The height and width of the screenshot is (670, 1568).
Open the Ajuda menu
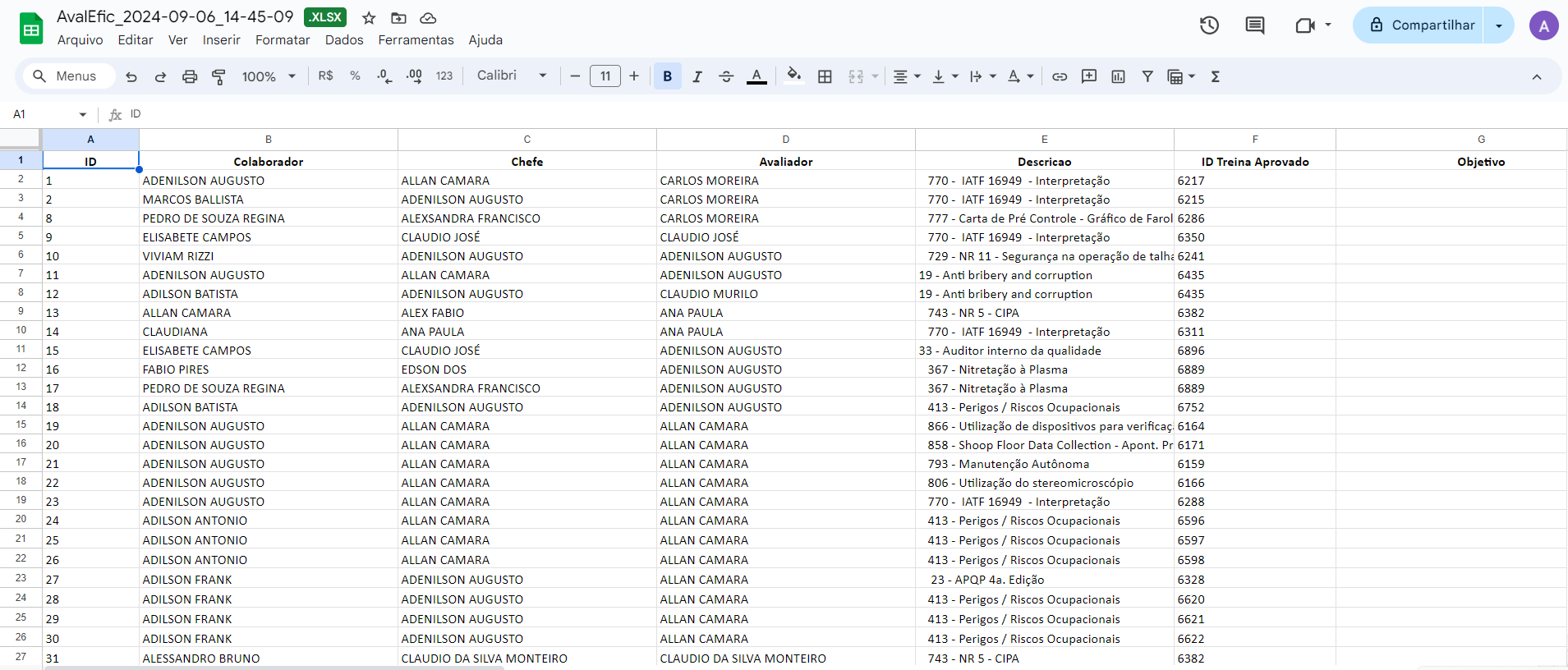[x=485, y=39]
